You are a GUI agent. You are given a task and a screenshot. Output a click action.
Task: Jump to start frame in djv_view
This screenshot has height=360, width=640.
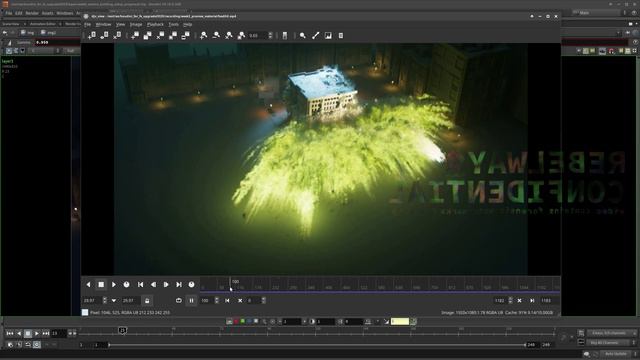coord(140,284)
